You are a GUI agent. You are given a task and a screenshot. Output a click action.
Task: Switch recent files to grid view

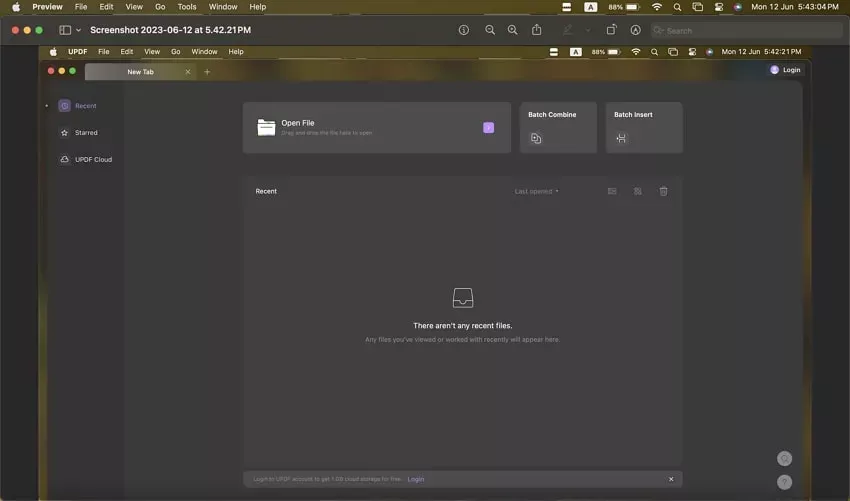tap(638, 191)
